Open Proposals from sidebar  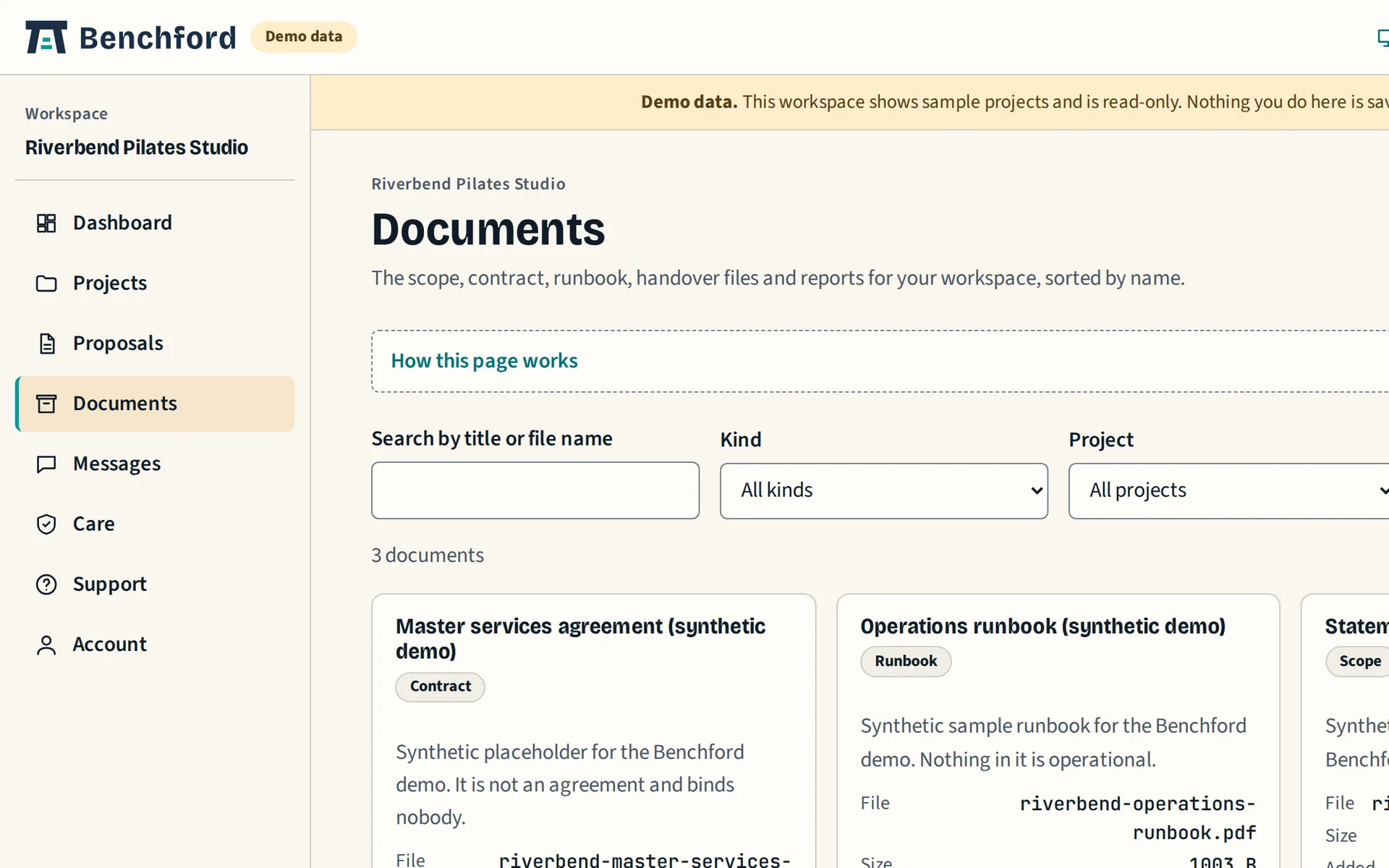[x=155, y=344]
